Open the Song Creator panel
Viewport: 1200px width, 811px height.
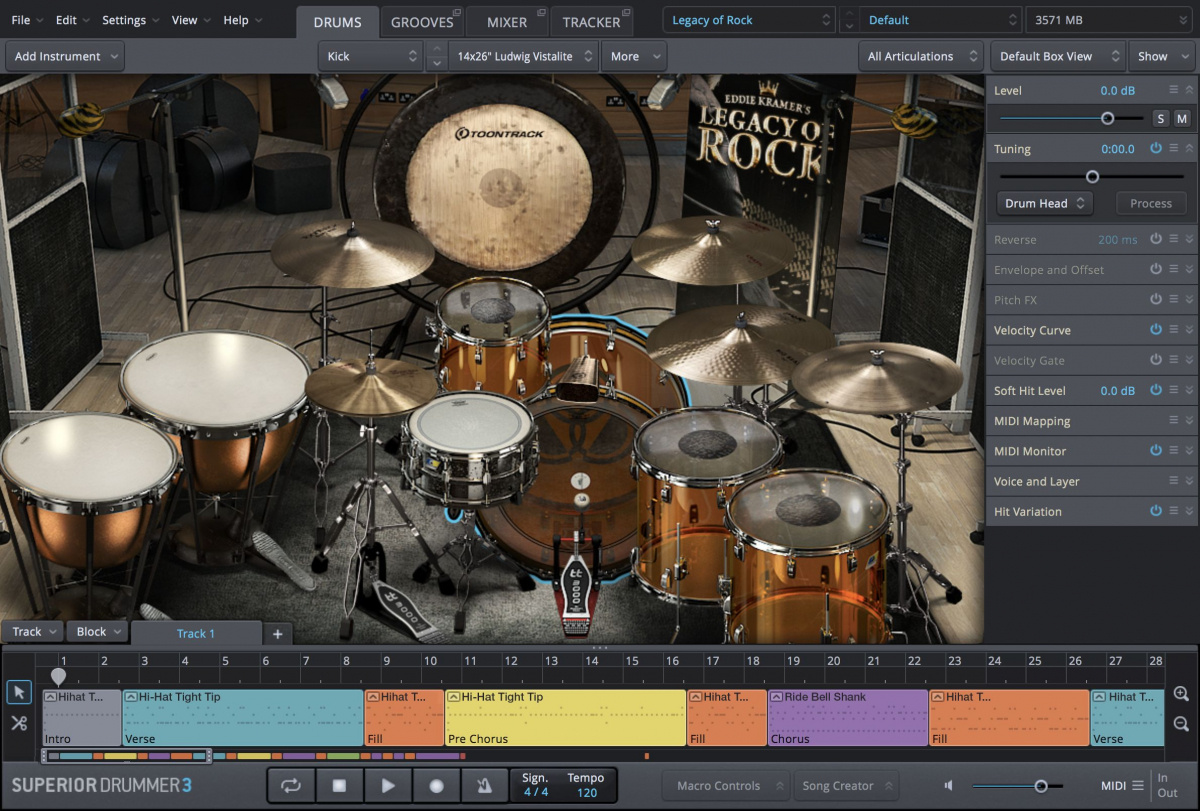click(x=846, y=785)
